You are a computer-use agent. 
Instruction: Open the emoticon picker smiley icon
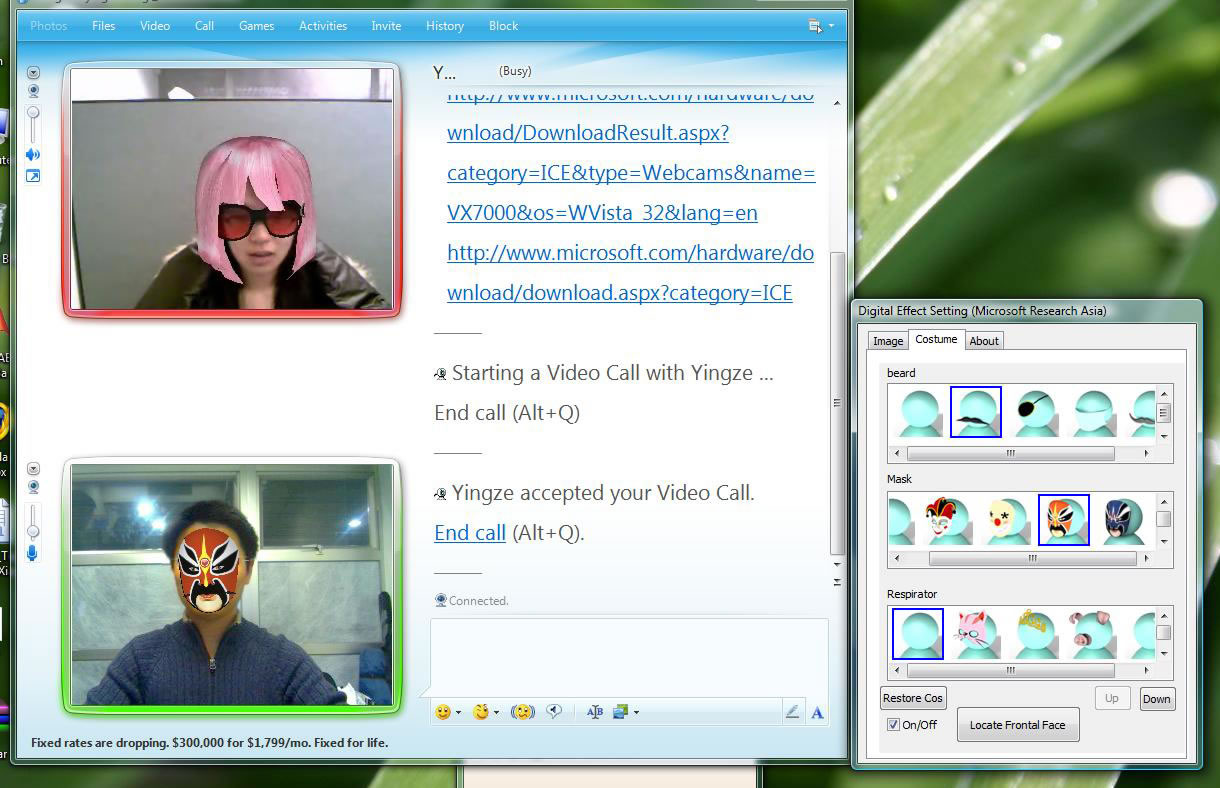(443, 712)
